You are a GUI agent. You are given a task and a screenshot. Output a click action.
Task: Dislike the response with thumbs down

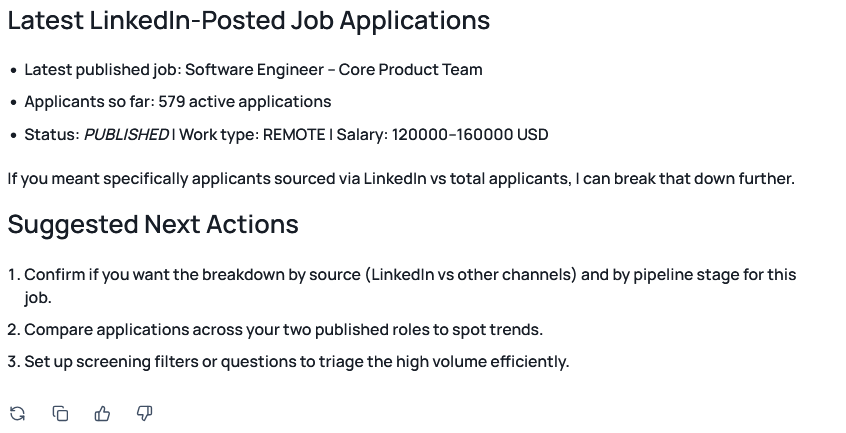(x=144, y=413)
